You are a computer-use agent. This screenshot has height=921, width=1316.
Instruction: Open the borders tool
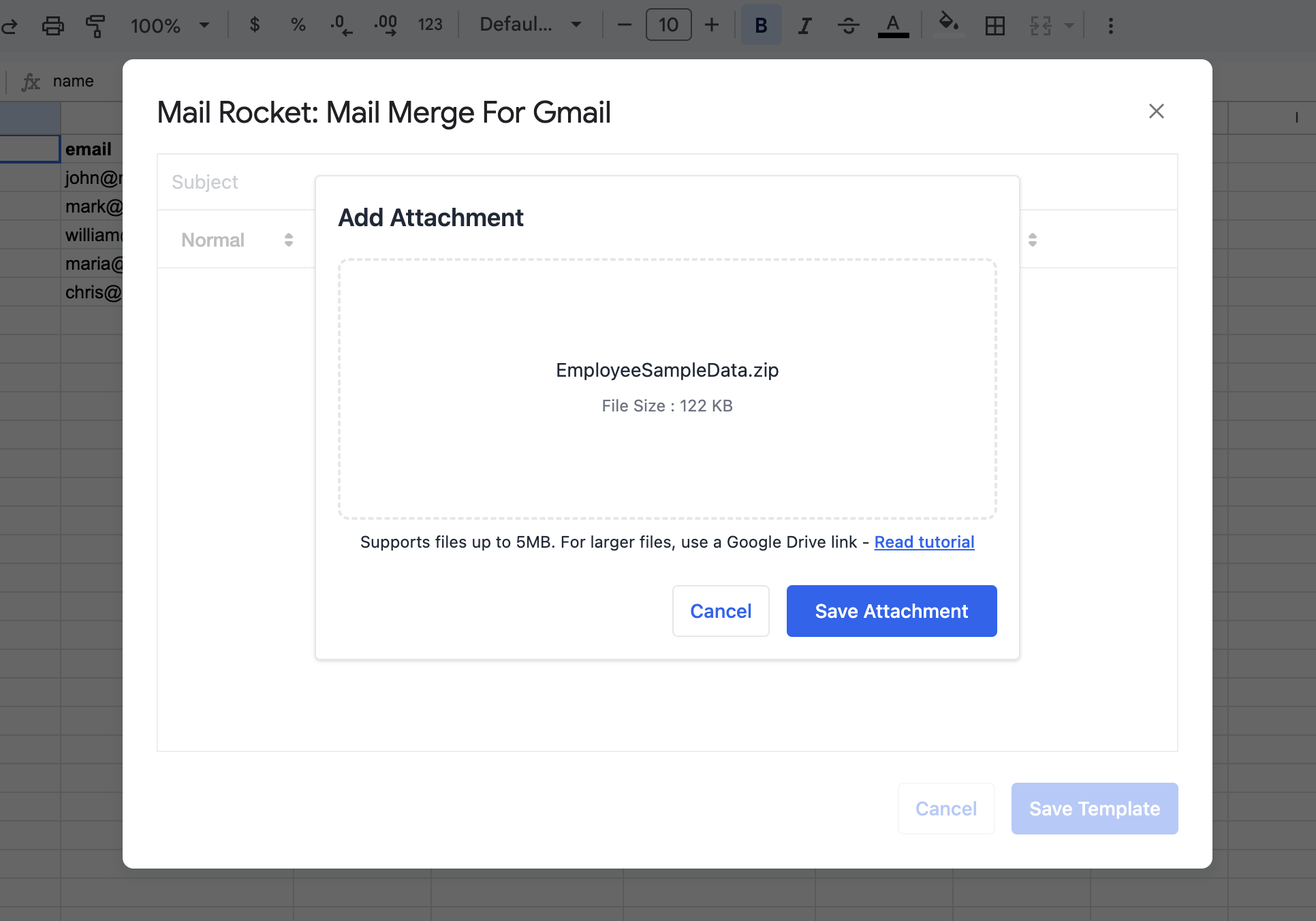tap(994, 26)
